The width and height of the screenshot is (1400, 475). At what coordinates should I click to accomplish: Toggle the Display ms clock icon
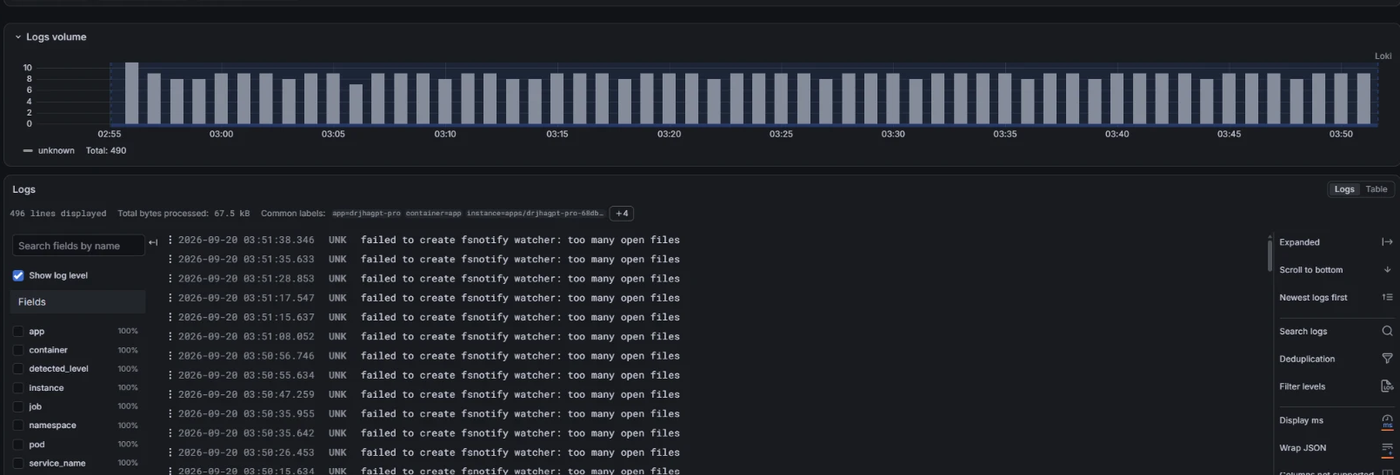point(1387,420)
